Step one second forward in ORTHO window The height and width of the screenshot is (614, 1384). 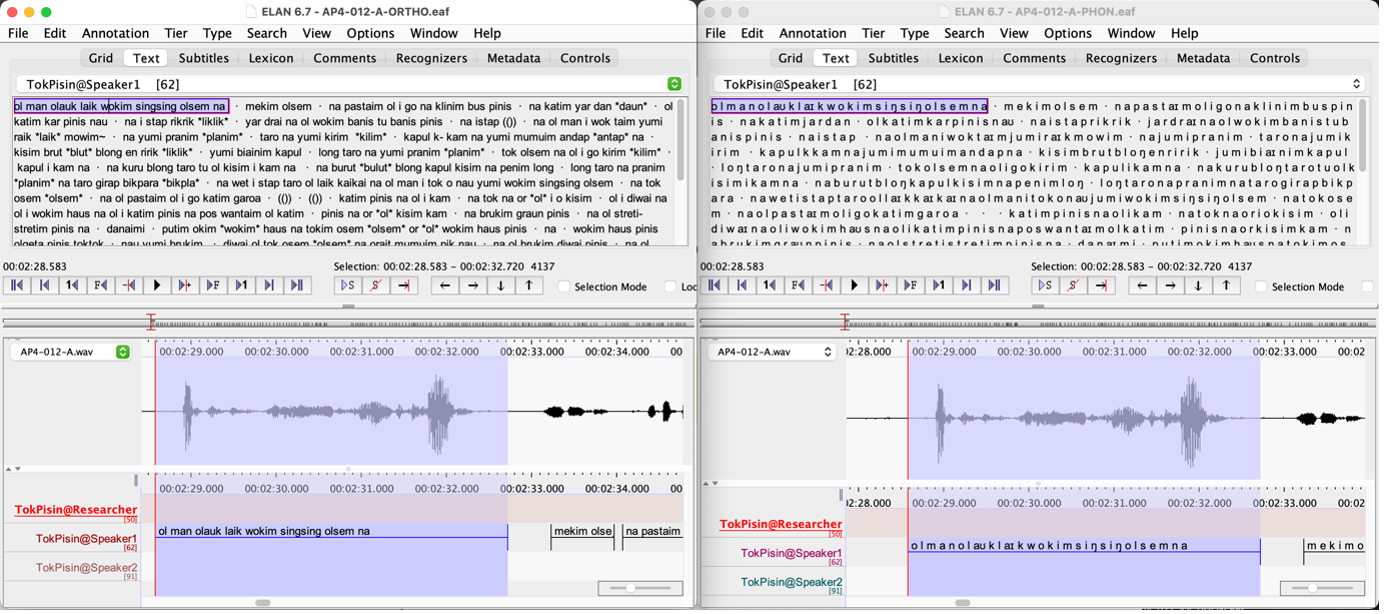click(x=241, y=286)
